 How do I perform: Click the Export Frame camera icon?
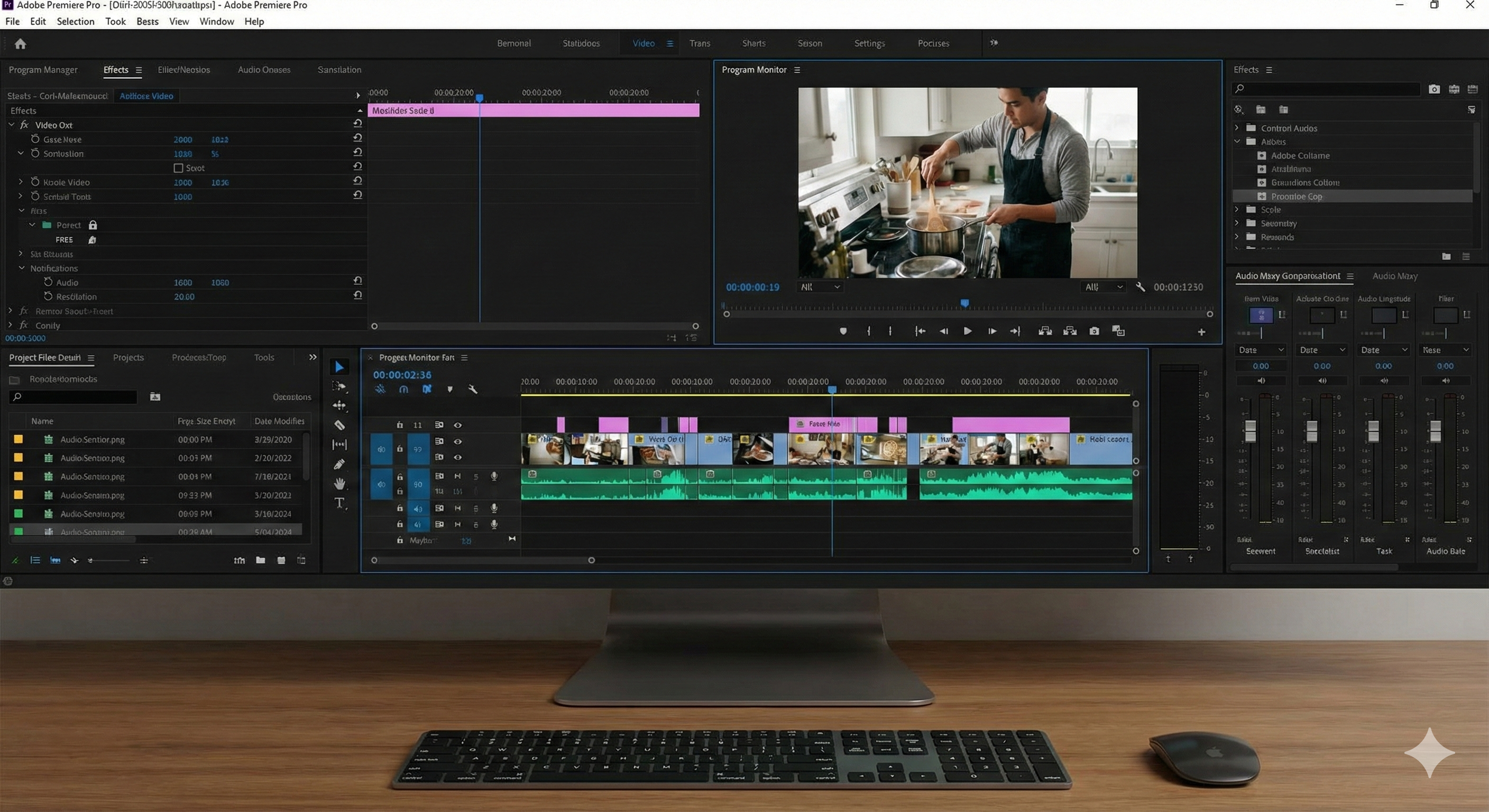click(x=1094, y=331)
